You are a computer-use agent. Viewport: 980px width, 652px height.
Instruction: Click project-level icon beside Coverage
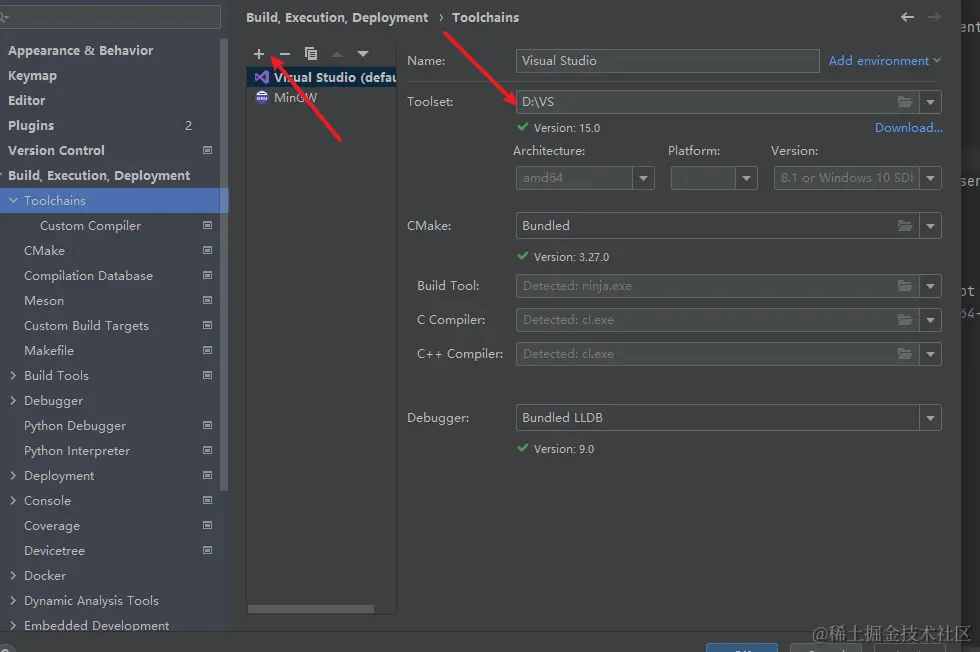point(208,525)
